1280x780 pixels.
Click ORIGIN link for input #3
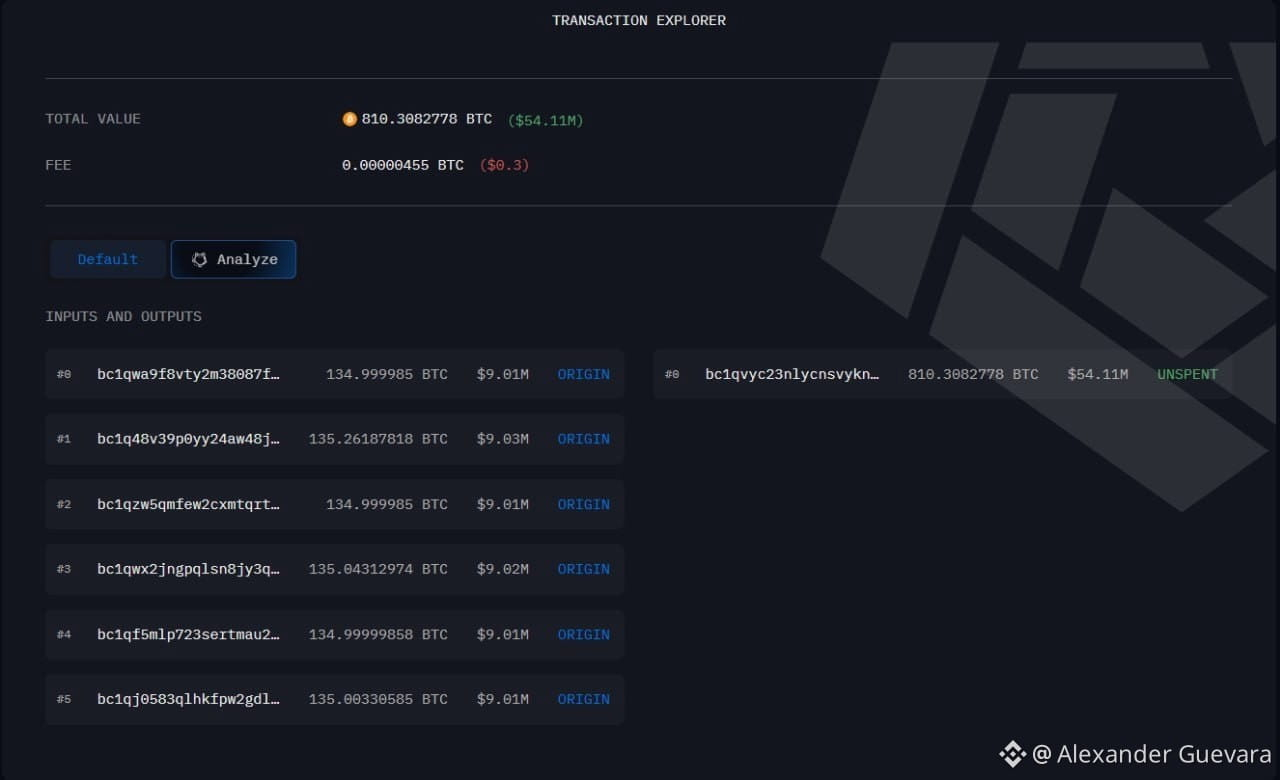[584, 569]
